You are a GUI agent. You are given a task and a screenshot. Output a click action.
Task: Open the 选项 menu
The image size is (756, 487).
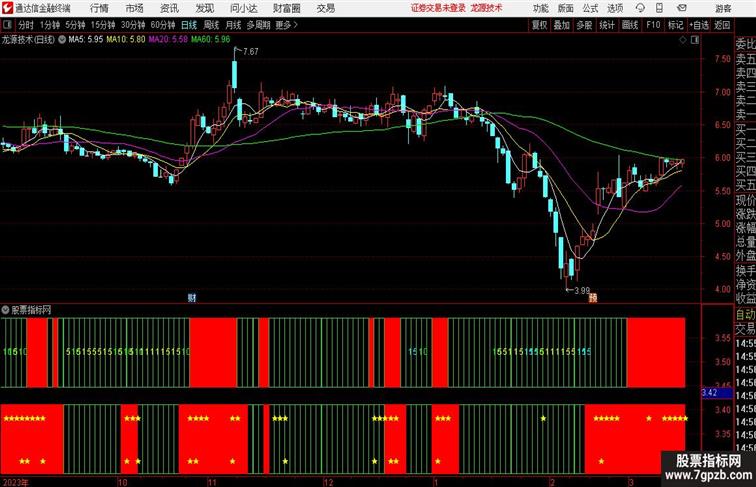coord(615,8)
